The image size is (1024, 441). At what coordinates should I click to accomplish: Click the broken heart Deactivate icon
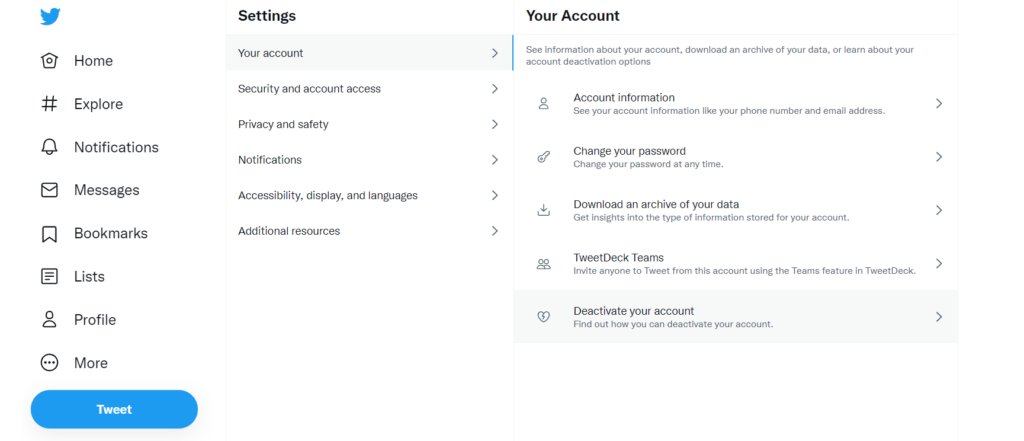(543, 317)
